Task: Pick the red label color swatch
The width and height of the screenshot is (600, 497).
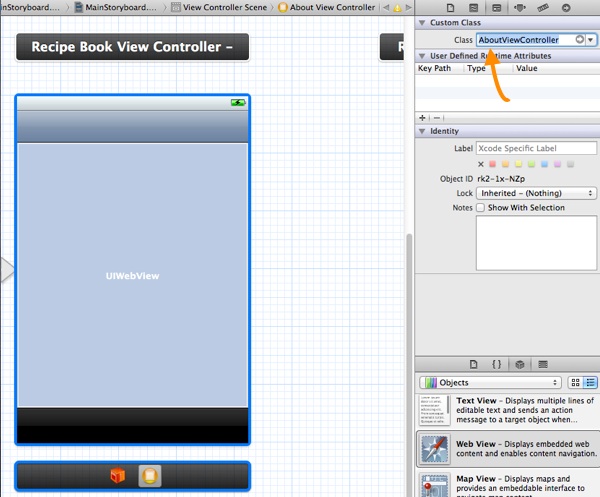Action: 493,164
